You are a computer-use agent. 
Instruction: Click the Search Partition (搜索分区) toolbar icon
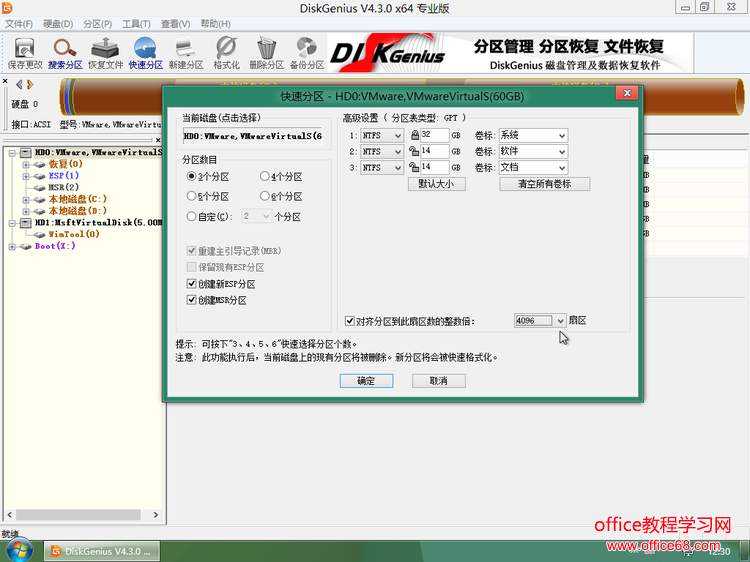[65, 53]
